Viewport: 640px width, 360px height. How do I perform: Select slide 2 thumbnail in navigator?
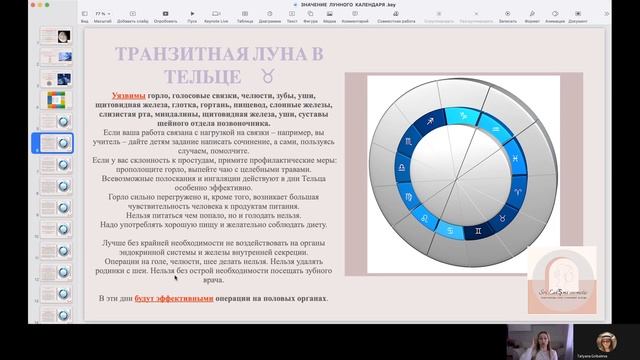[56, 57]
